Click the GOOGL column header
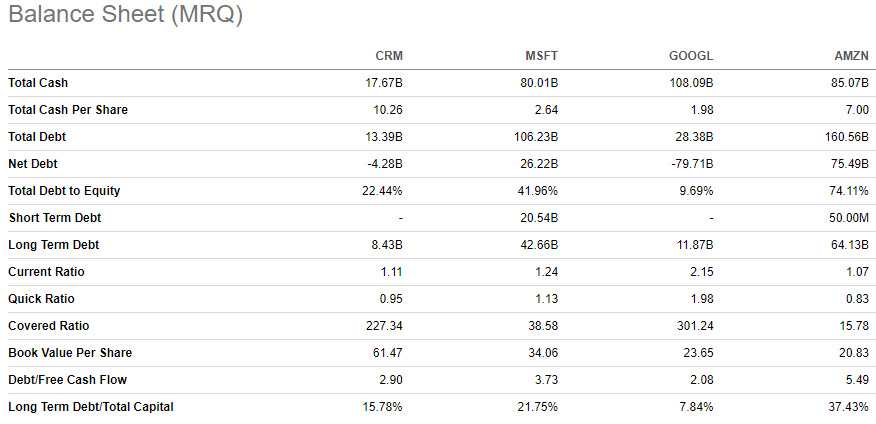Viewport: 876px width, 424px height. tap(691, 56)
